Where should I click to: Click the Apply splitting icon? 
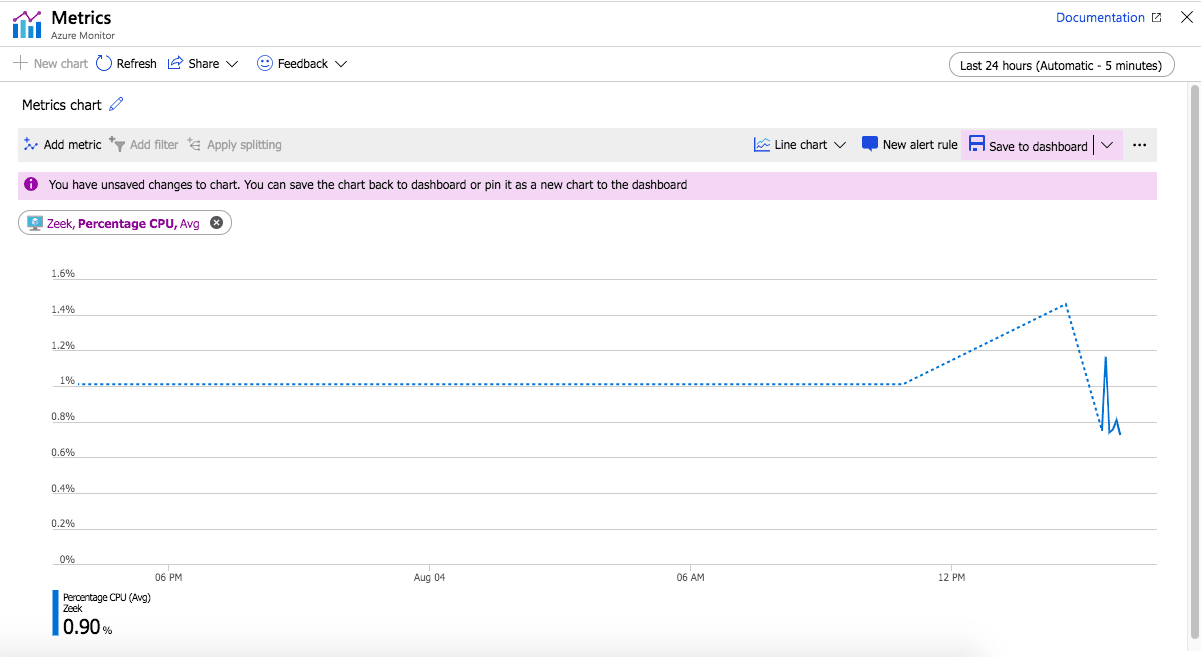(194, 144)
